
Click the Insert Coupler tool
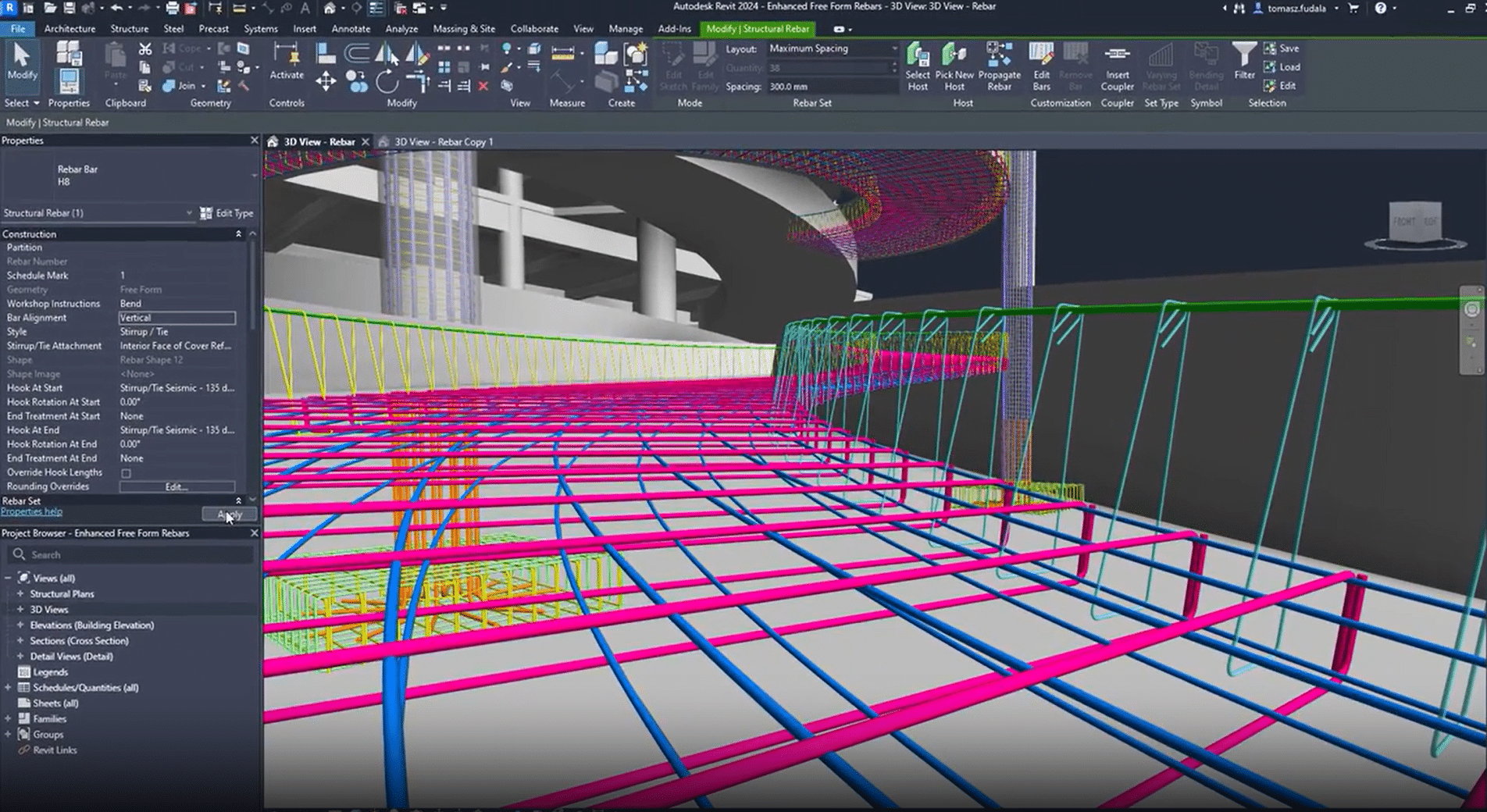(x=1117, y=67)
